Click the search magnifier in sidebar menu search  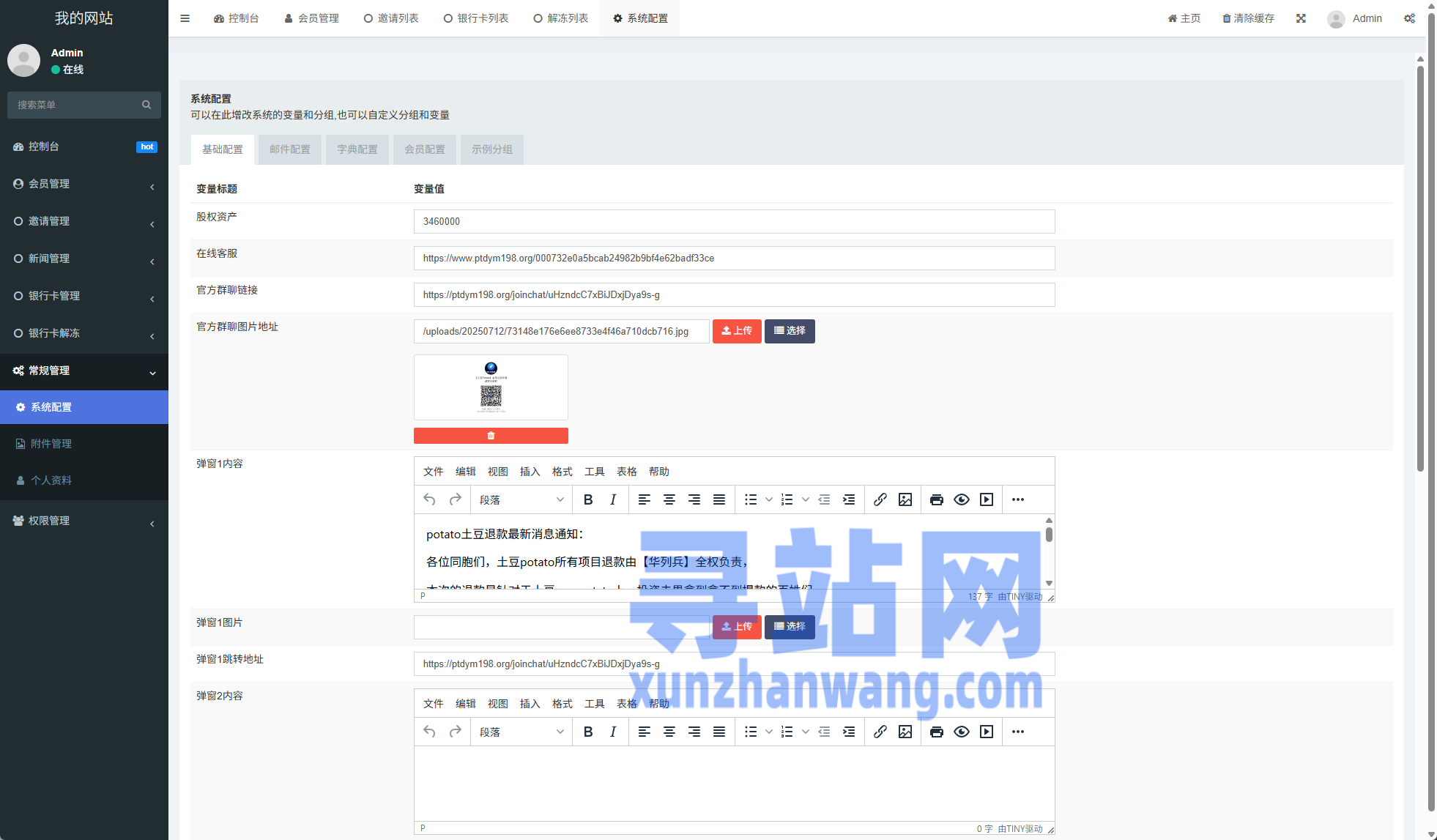tap(146, 105)
